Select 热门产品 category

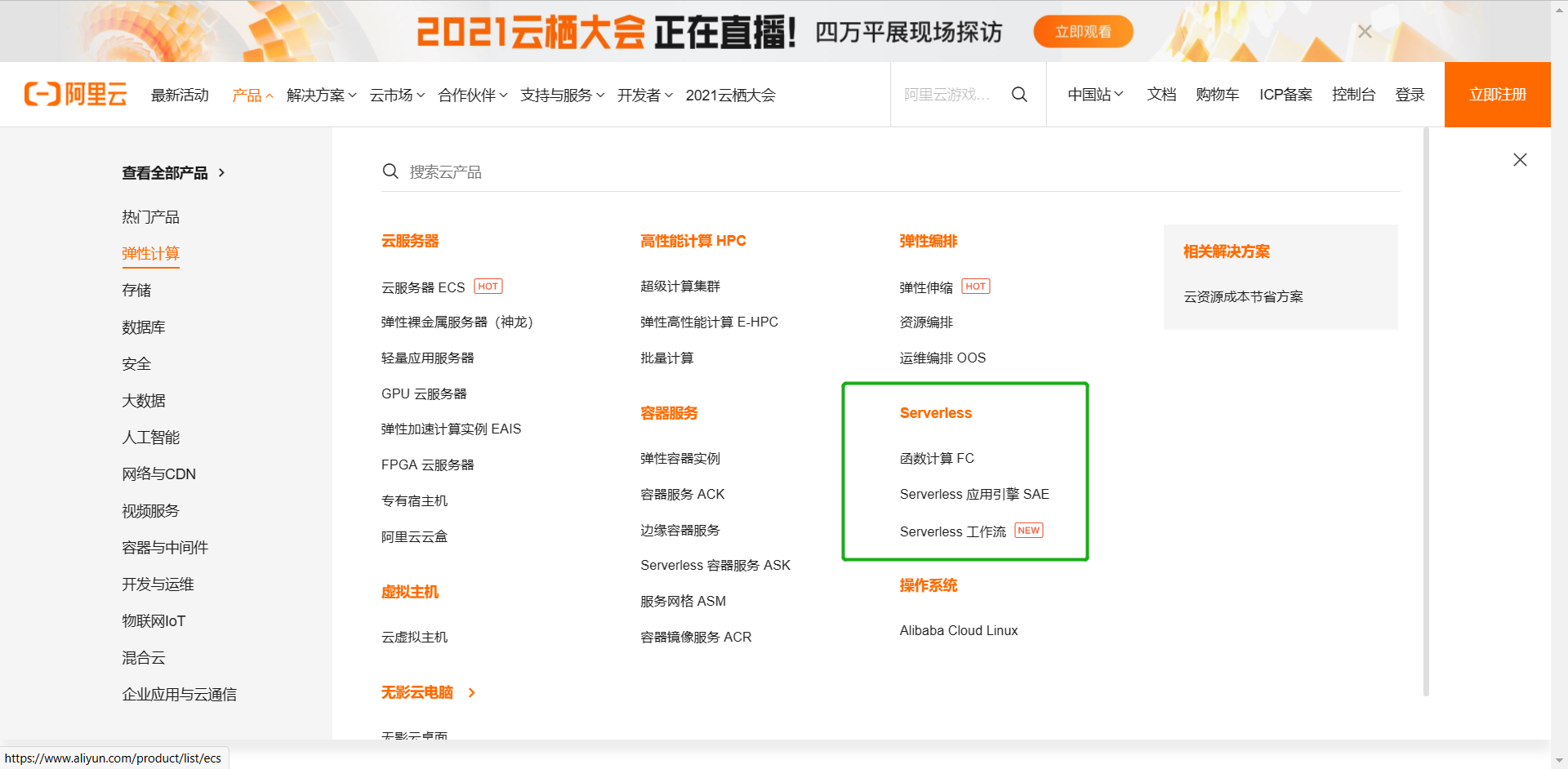150,217
